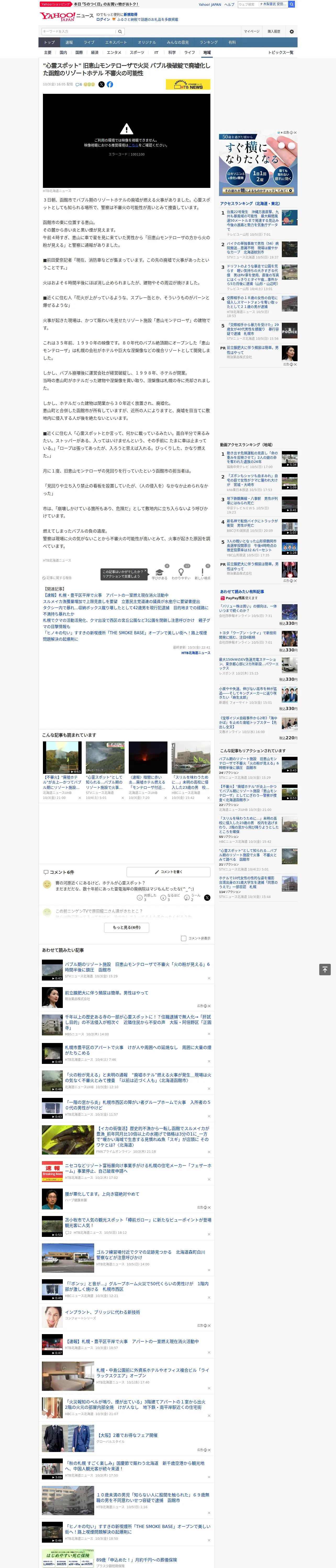
Task: Select the 速報 tab
Action: click(x=69, y=43)
